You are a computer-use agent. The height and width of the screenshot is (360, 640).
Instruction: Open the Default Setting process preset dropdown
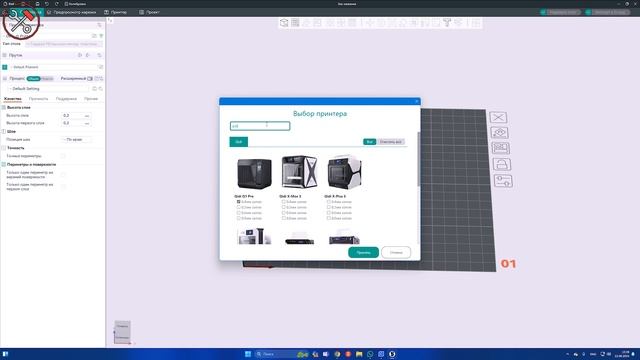point(49,89)
